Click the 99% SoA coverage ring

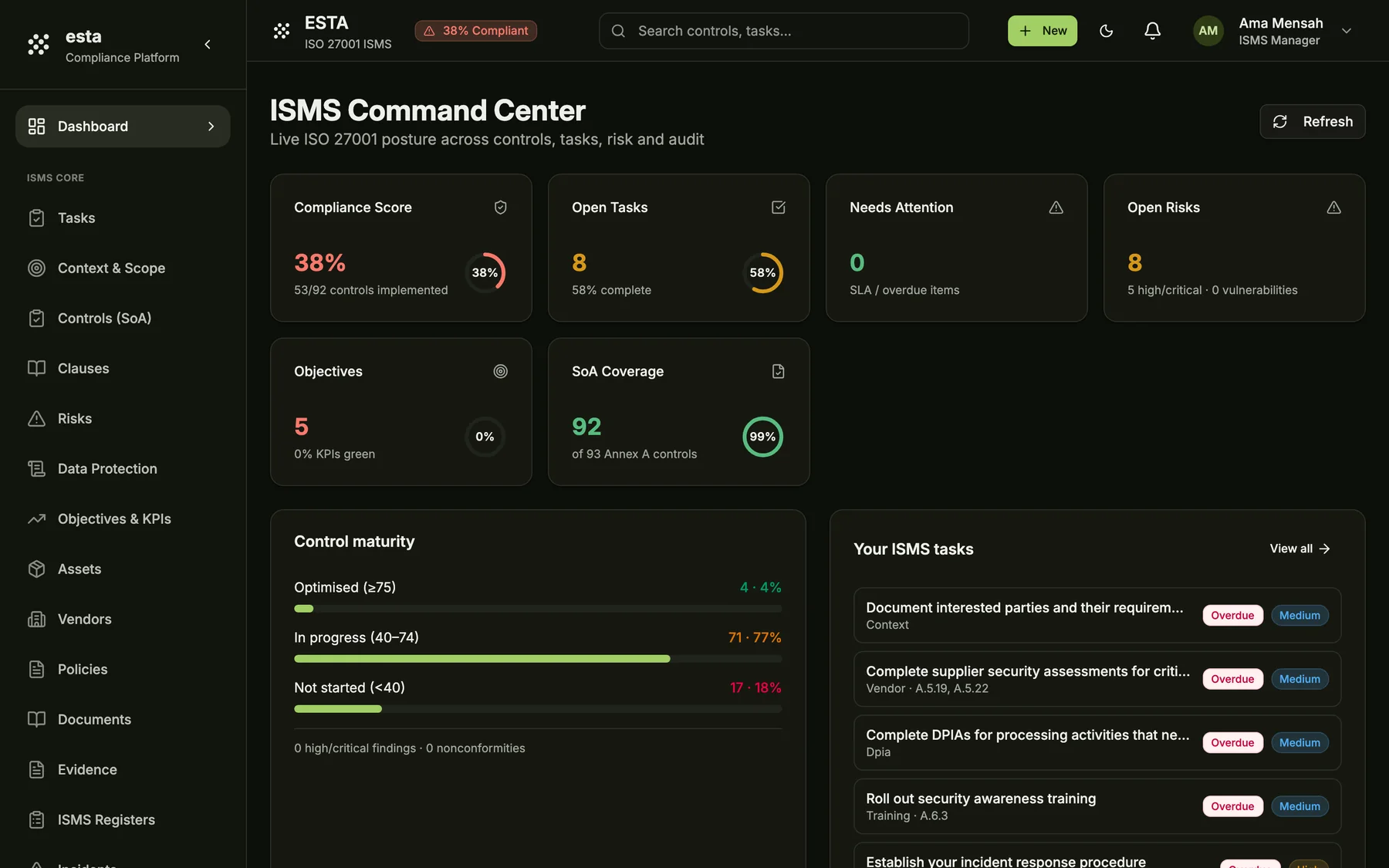point(763,437)
